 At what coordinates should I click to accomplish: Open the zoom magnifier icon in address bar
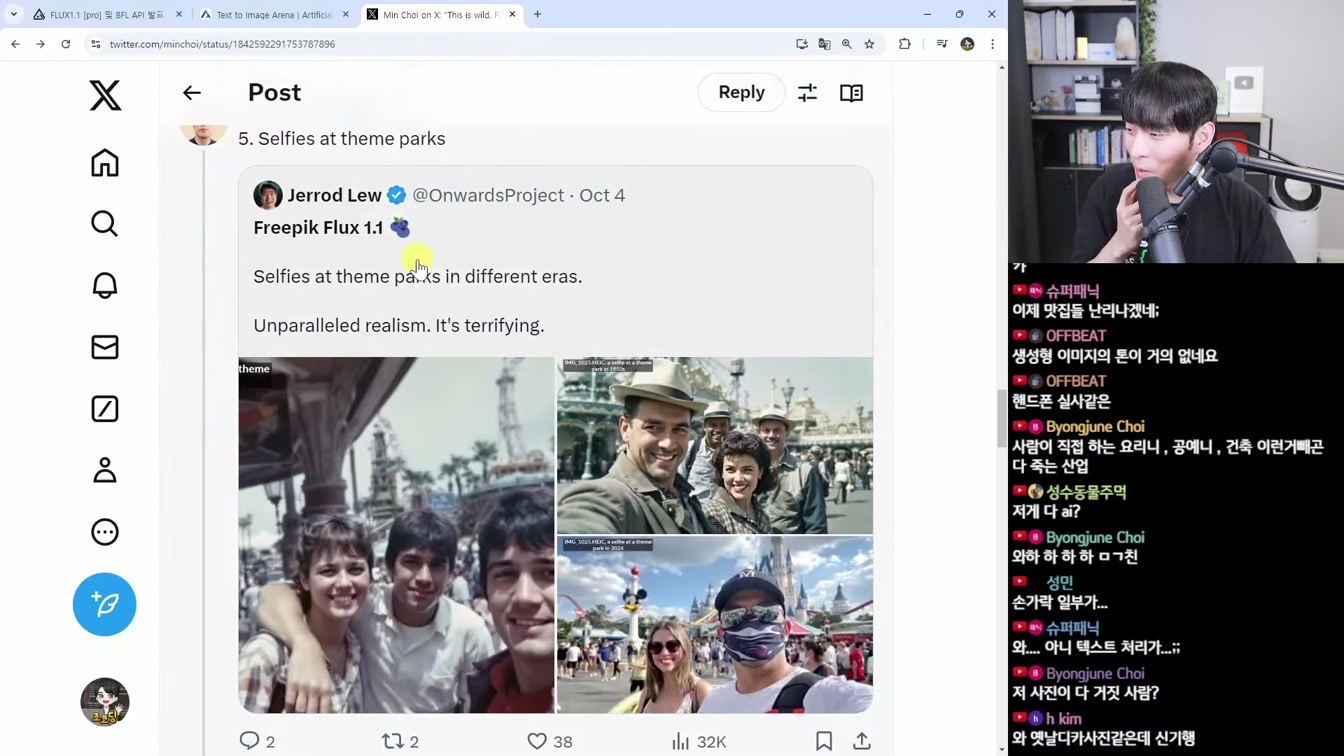(x=847, y=44)
